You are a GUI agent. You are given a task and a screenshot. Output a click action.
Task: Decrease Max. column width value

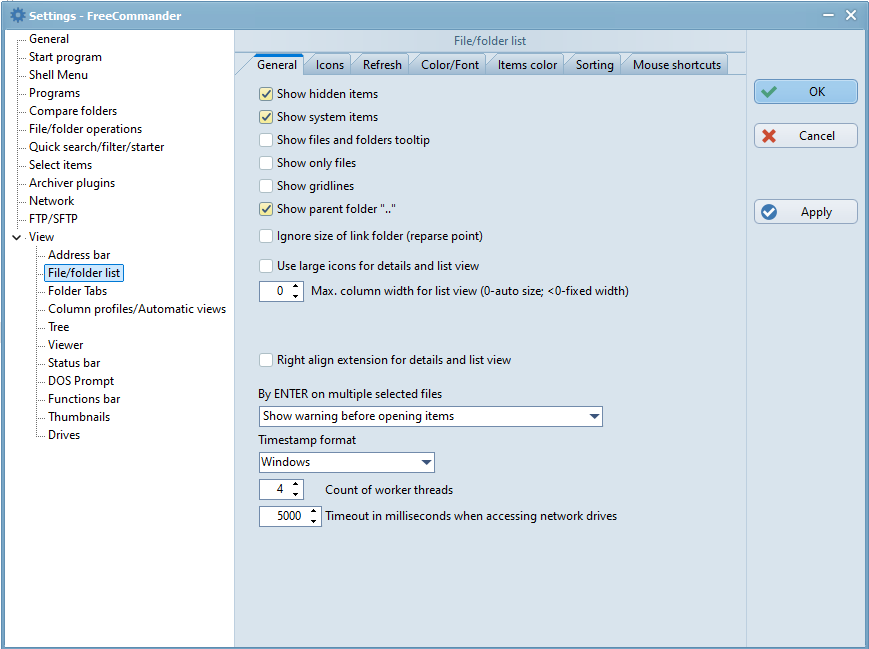[x=296, y=296]
